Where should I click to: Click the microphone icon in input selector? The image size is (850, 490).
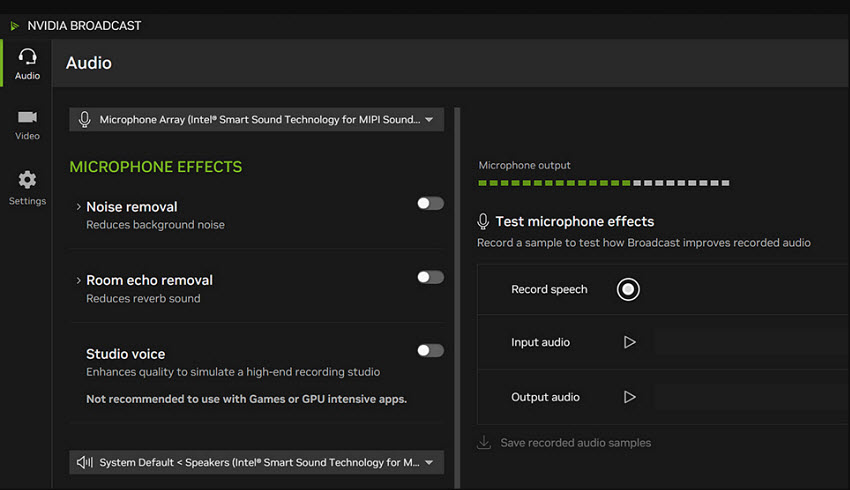click(x=85, y=119)
